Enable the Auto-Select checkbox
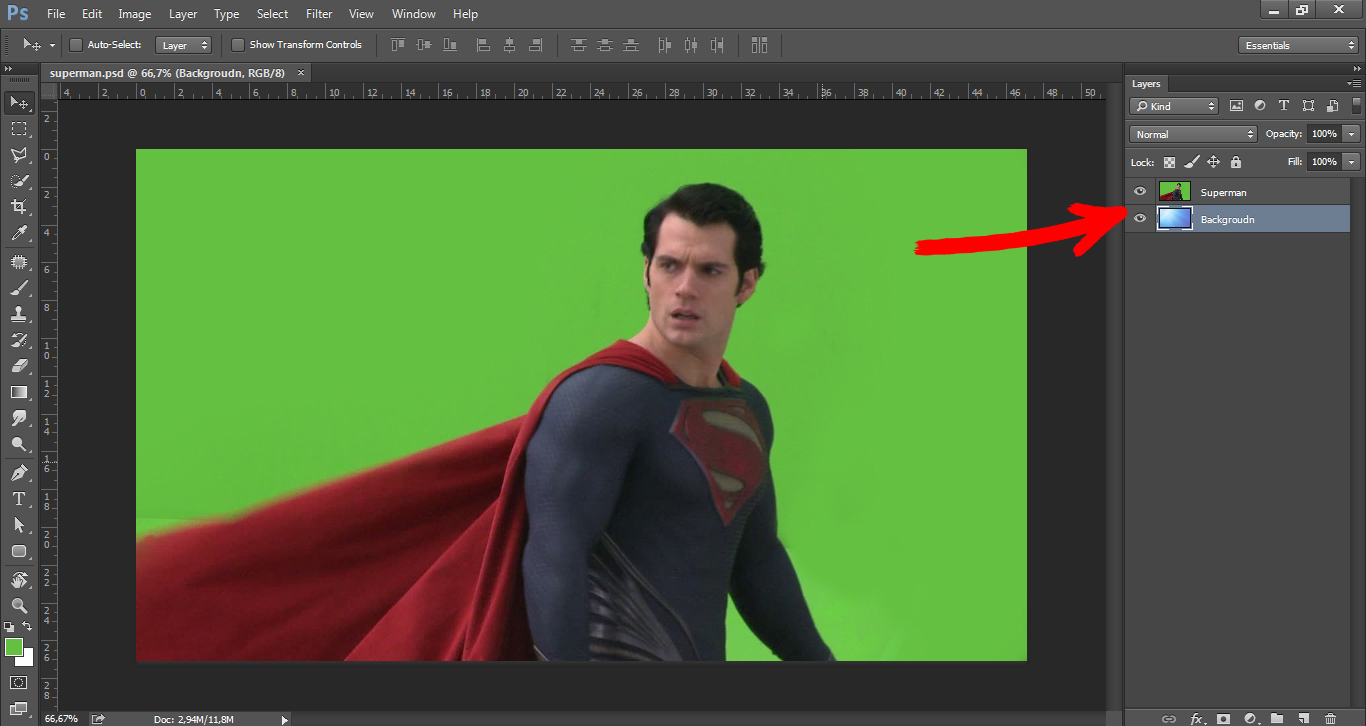The height and width of the screenshot is (726, 1366). pos(76,45)
